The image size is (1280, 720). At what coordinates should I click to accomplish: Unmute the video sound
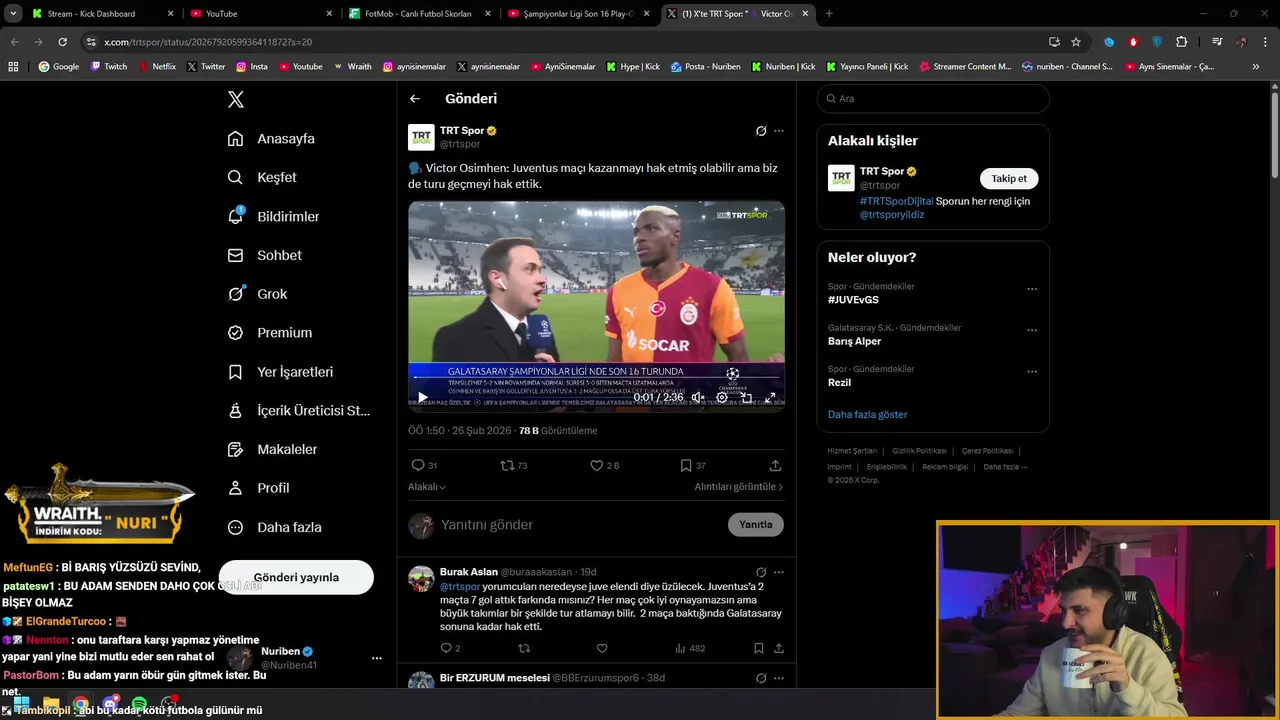(698, 397)
